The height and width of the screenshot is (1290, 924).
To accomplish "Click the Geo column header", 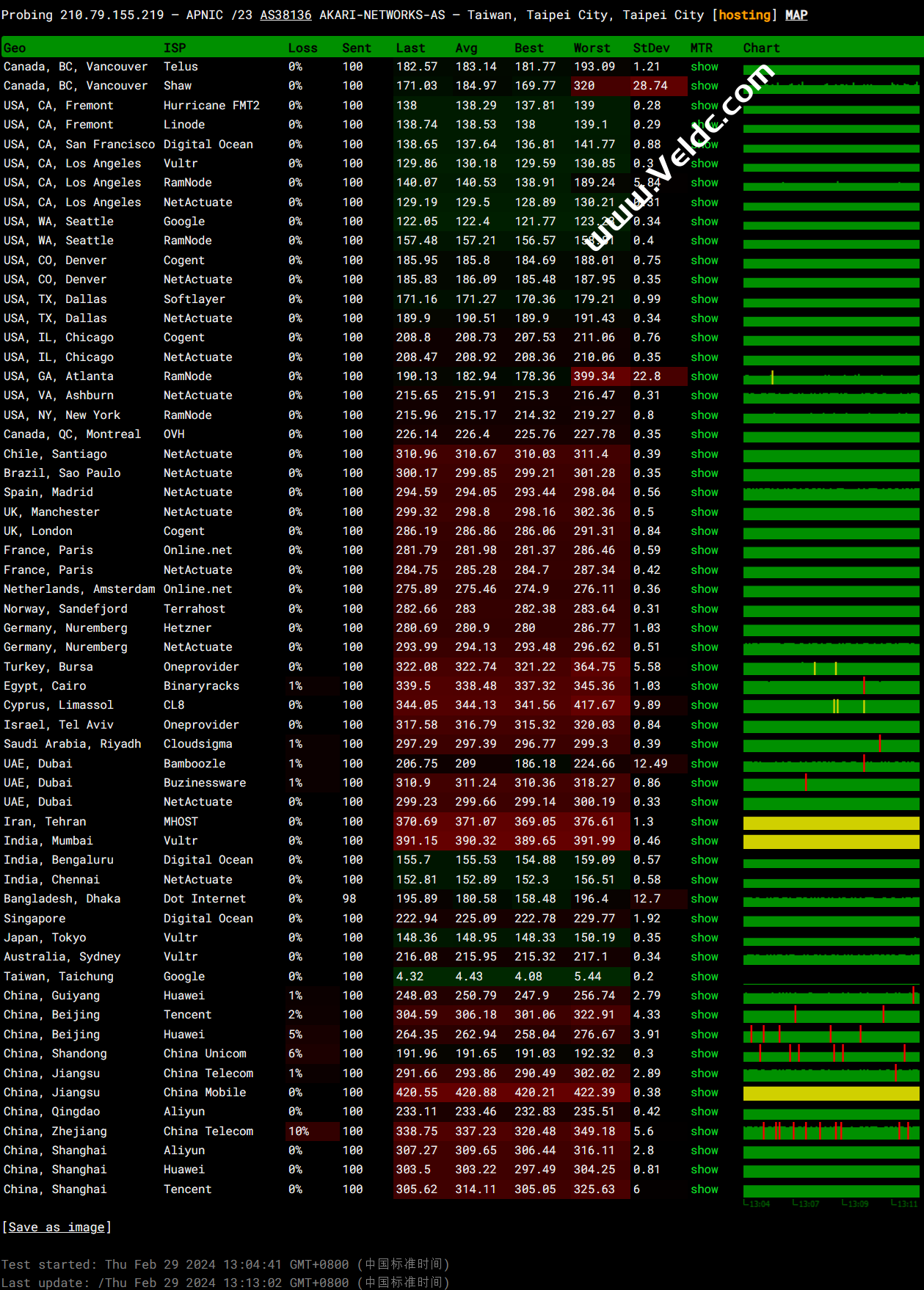I will (x=15, y=48).
